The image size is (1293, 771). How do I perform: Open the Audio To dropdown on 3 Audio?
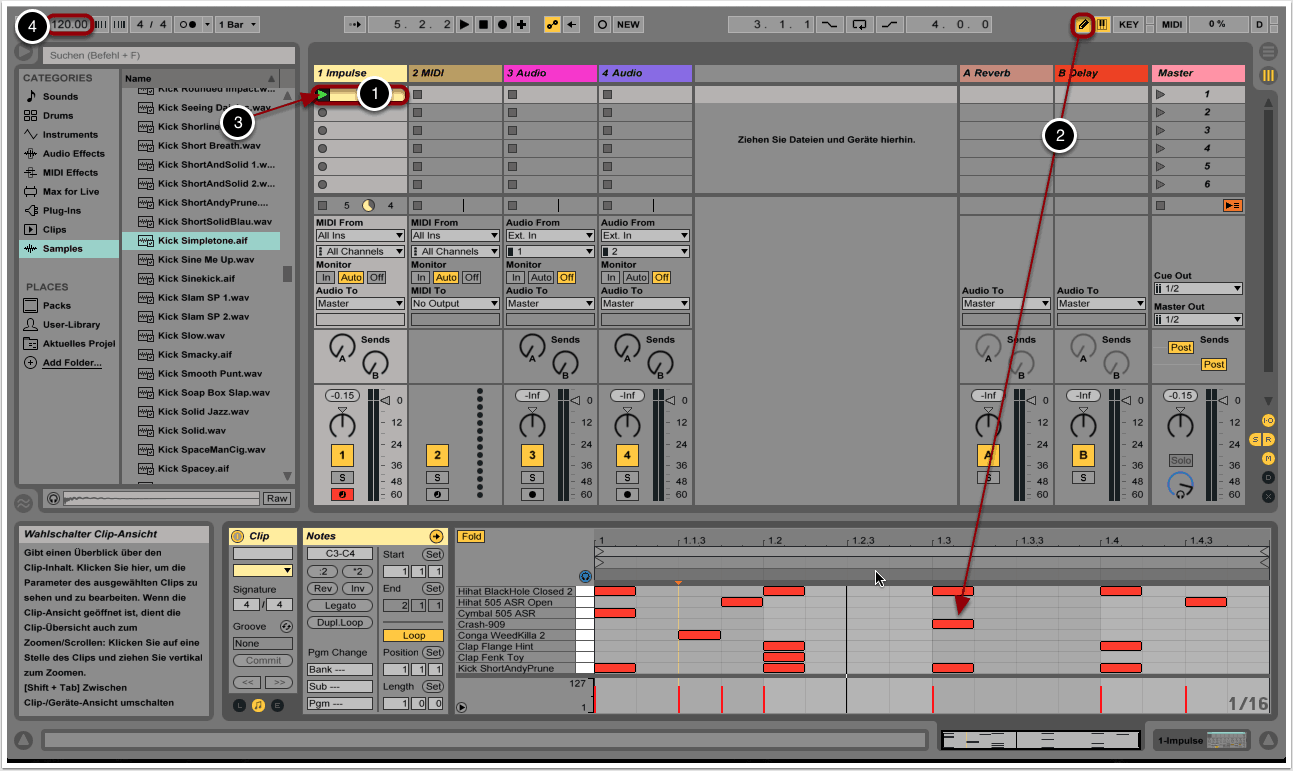pos(548,302)
